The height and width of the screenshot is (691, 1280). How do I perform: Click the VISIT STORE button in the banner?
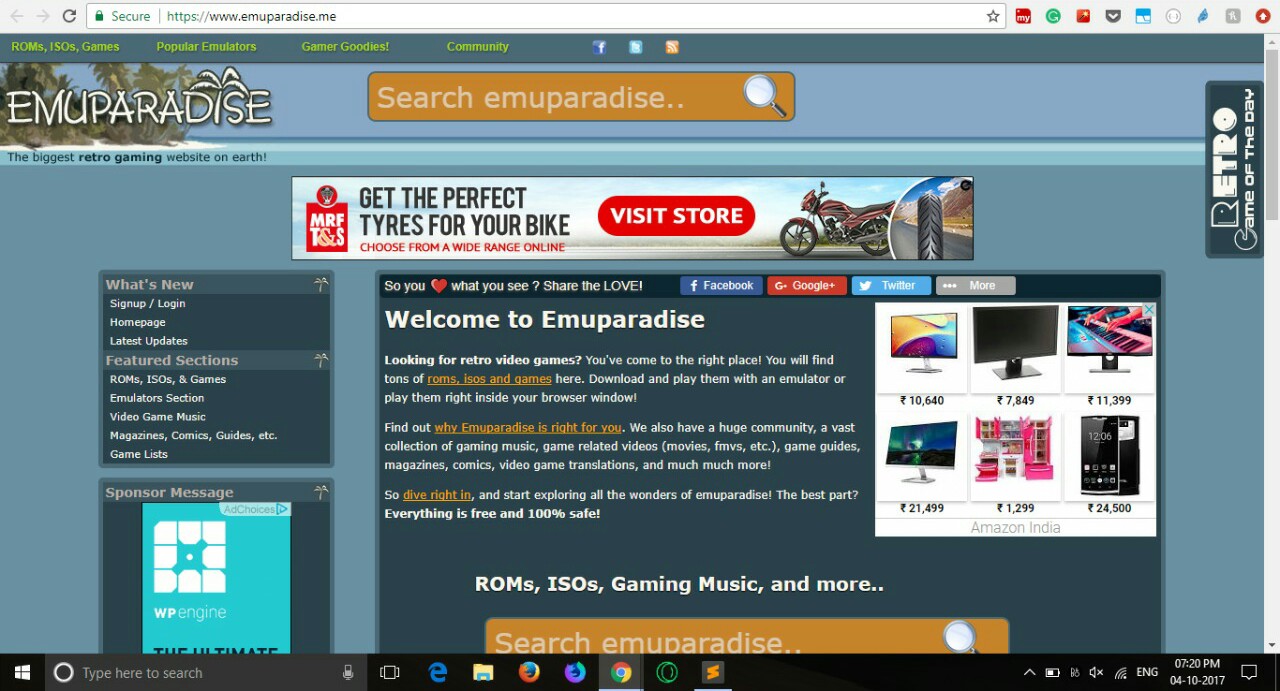(x=676, y=216)
